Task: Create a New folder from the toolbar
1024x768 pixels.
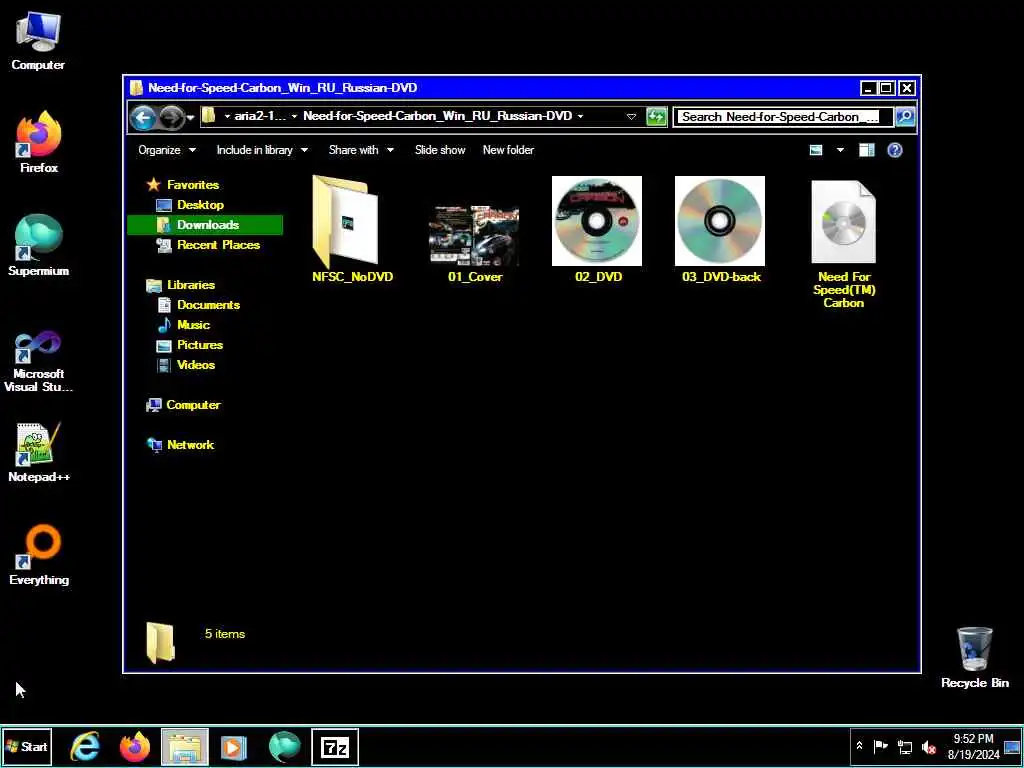Action: [x=508, y=150]
